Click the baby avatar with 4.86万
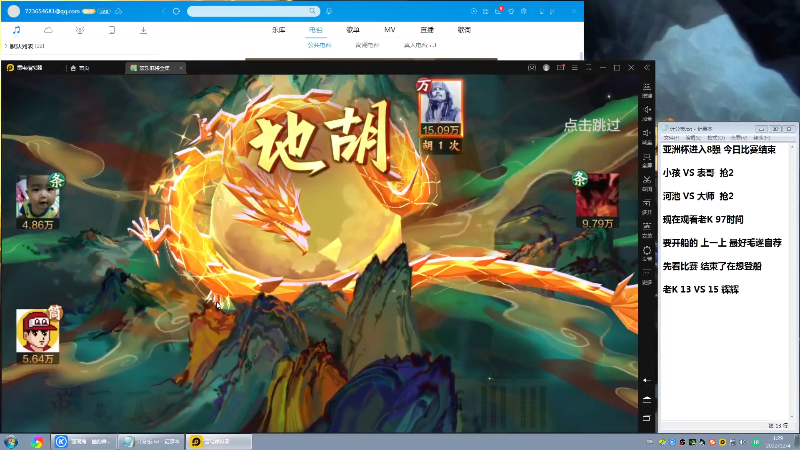Screen dimensions: 800x450 (x=38, y=197)
